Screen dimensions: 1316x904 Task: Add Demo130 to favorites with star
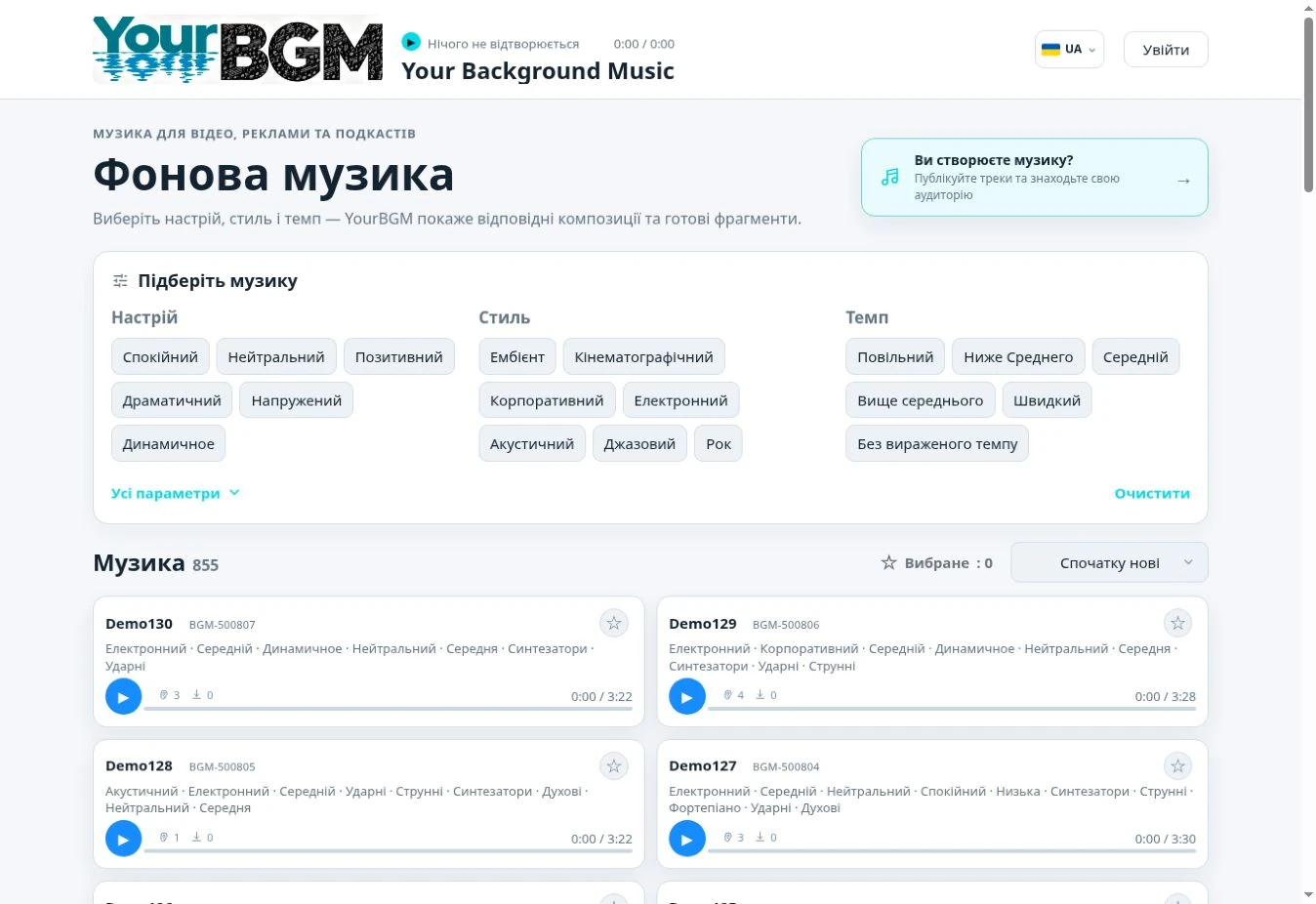coord(613,623)
